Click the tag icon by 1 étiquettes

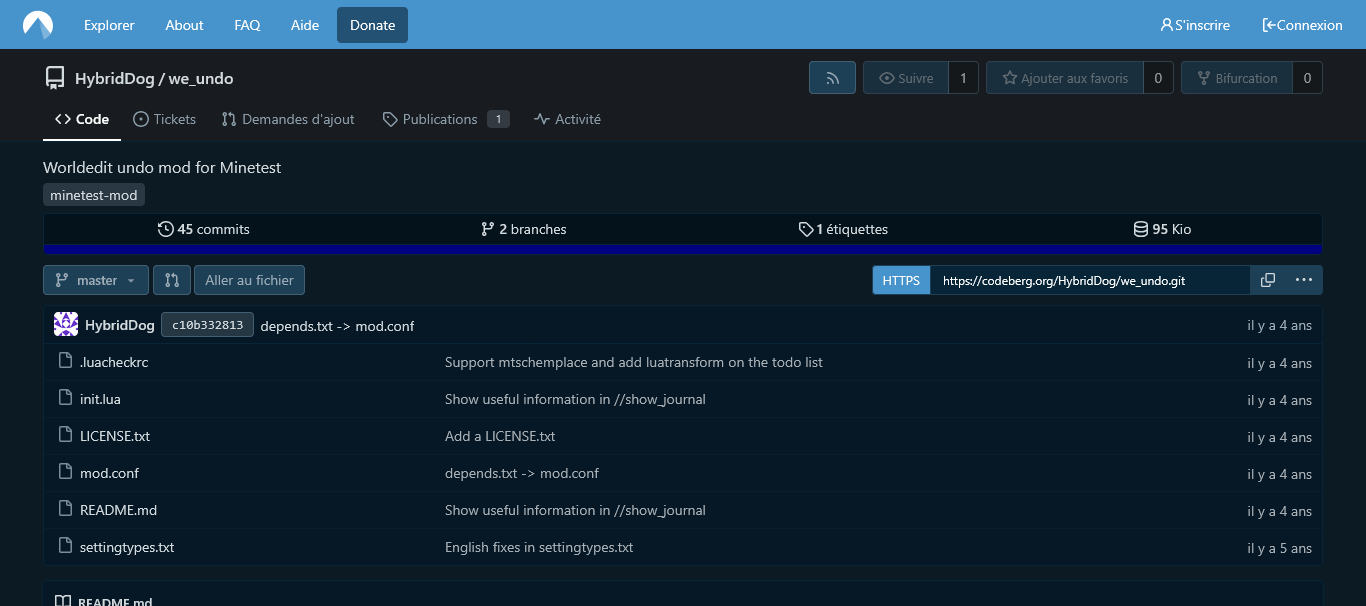click(x=806, y=229)
